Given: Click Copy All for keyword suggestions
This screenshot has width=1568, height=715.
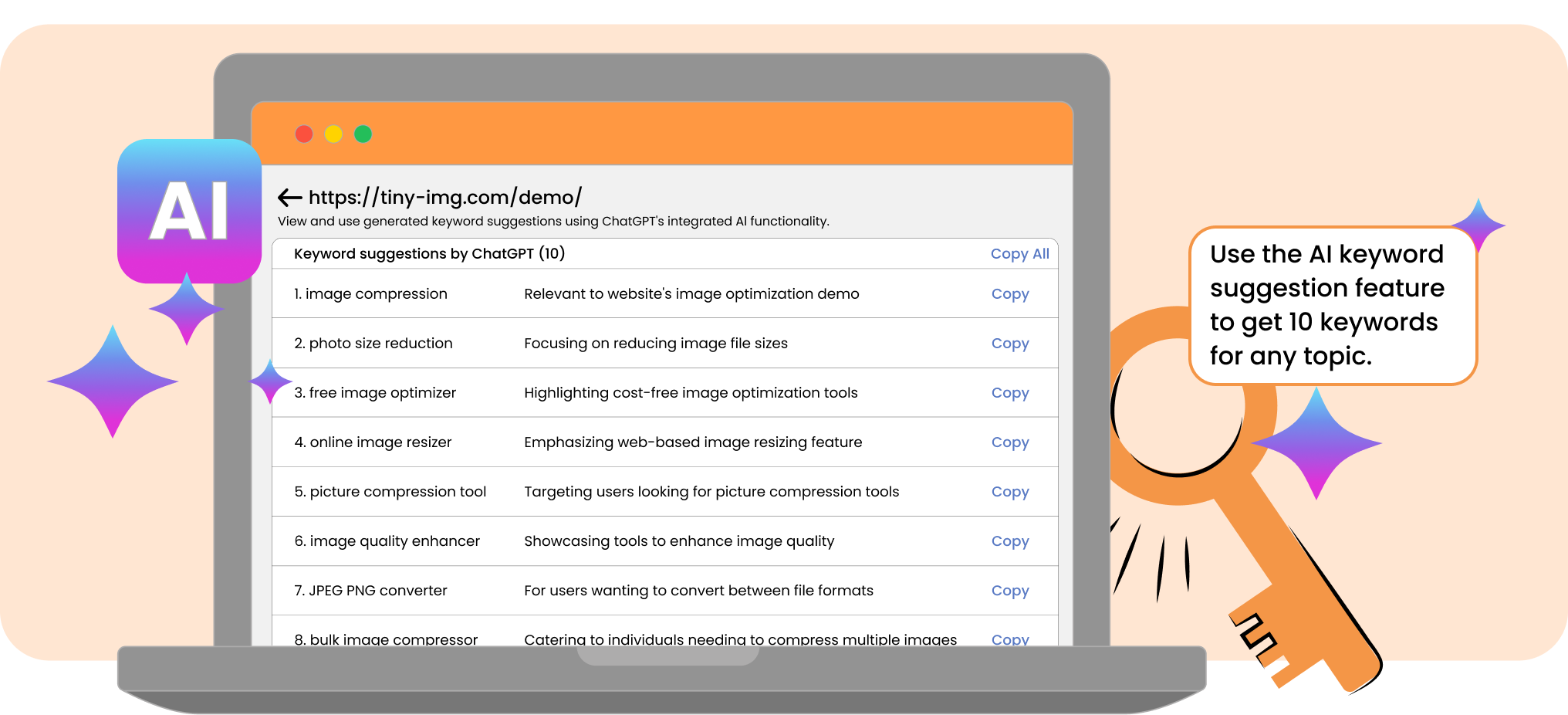Looking at the screenshot, I should click(x=1019, y=253).
